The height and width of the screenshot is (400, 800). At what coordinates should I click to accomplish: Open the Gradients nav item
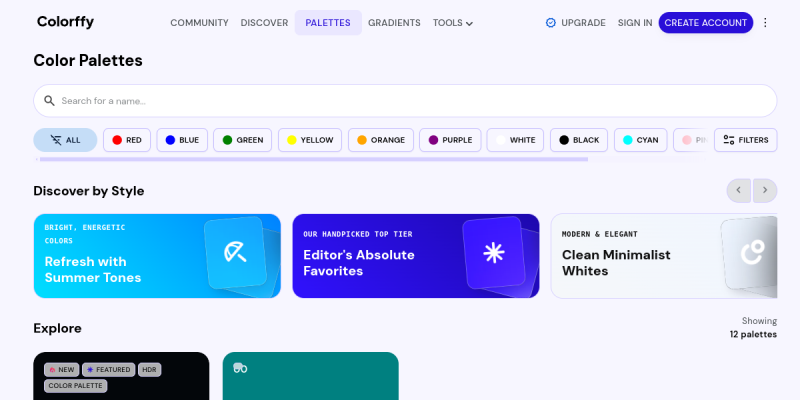(394, 23)
